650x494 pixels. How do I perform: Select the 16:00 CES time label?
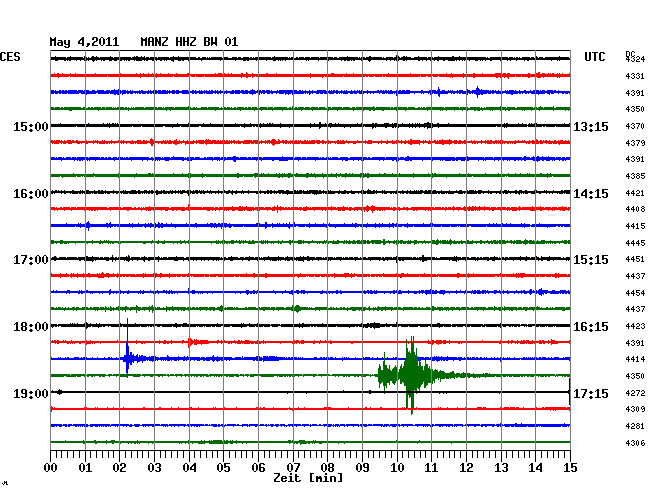click(x=30, y=194)
